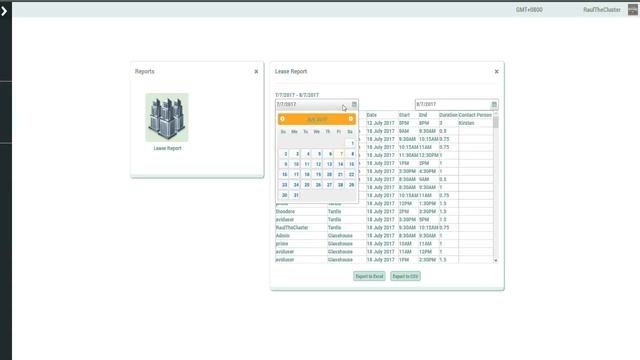
Task: Select day 2 in the calendar
Action: tap(284, 154)
